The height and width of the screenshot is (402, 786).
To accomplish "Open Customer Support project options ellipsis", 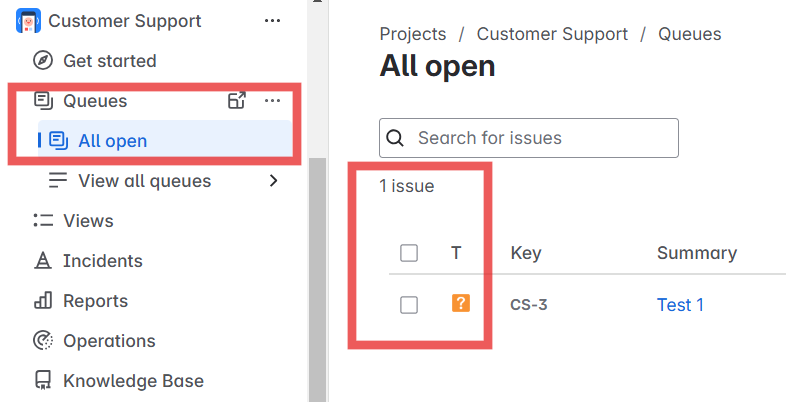I will 272,21.
